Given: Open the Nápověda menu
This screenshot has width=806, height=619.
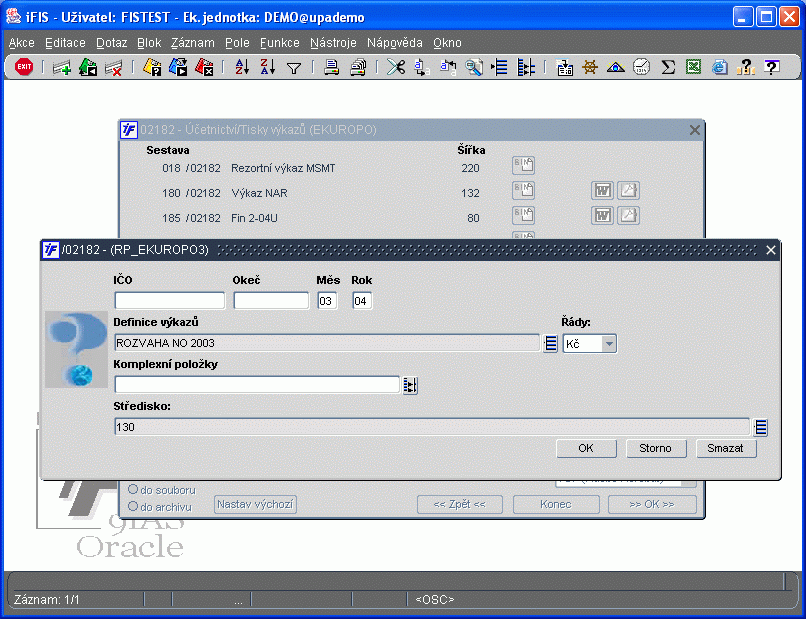Looking at the screenshot, I should [x=395, y=43].
